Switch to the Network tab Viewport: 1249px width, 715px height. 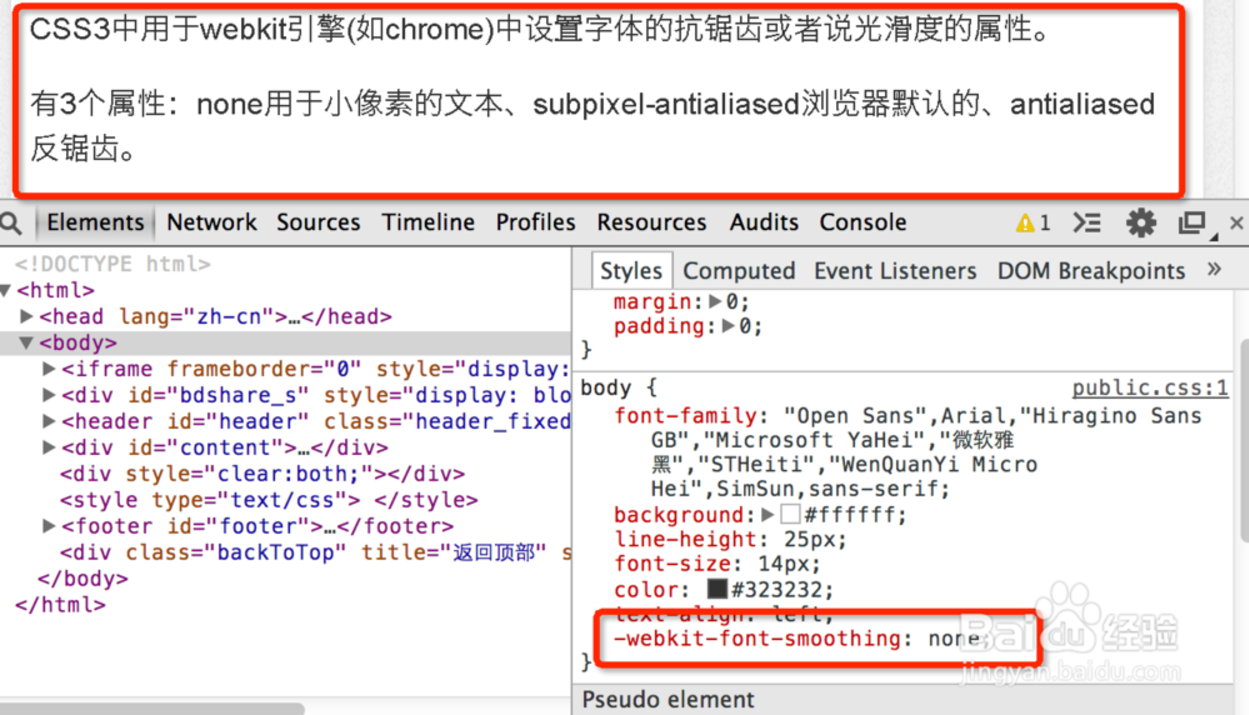point(211,222)
